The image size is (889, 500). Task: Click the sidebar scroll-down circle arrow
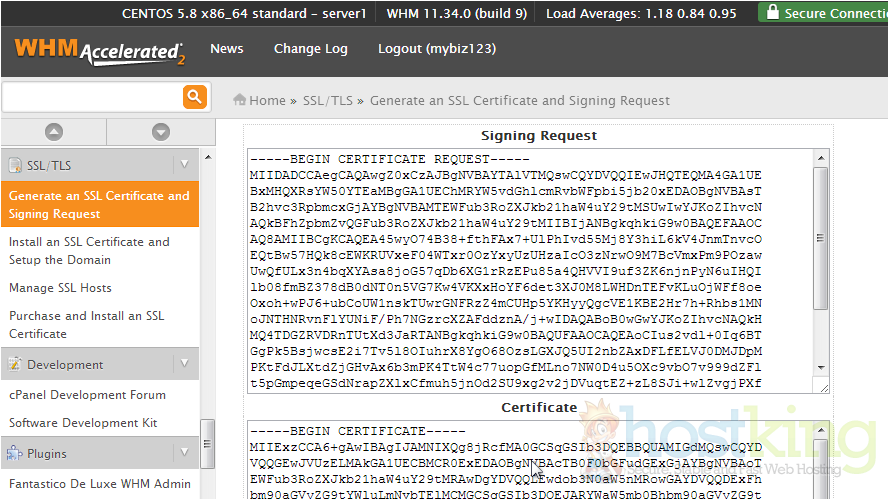tap(160, 132)
